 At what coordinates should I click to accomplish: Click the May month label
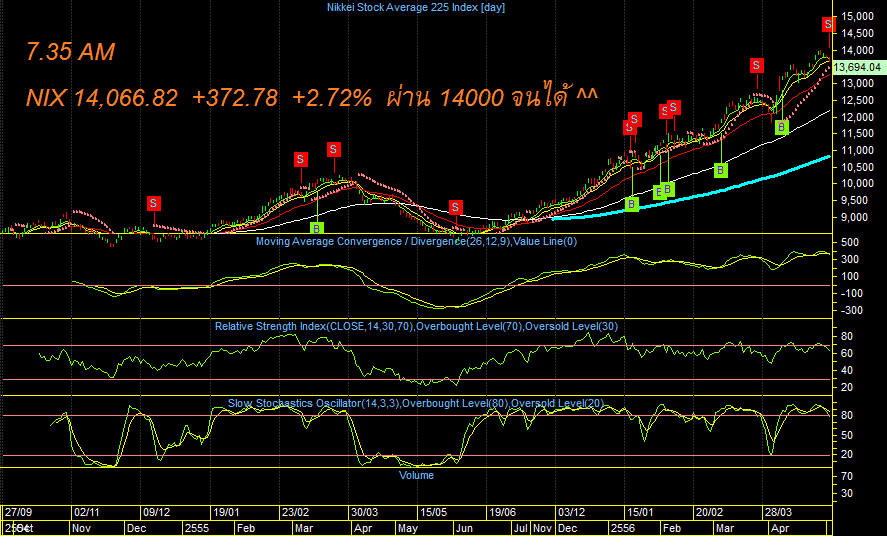tap(408, 528)
